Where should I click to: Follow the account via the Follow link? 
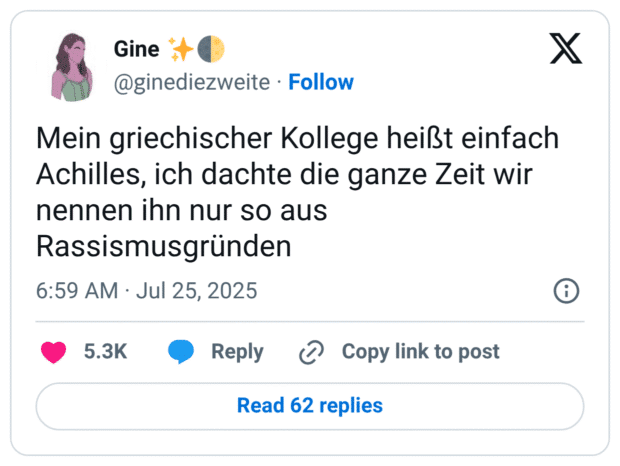[x=320, y=82]
